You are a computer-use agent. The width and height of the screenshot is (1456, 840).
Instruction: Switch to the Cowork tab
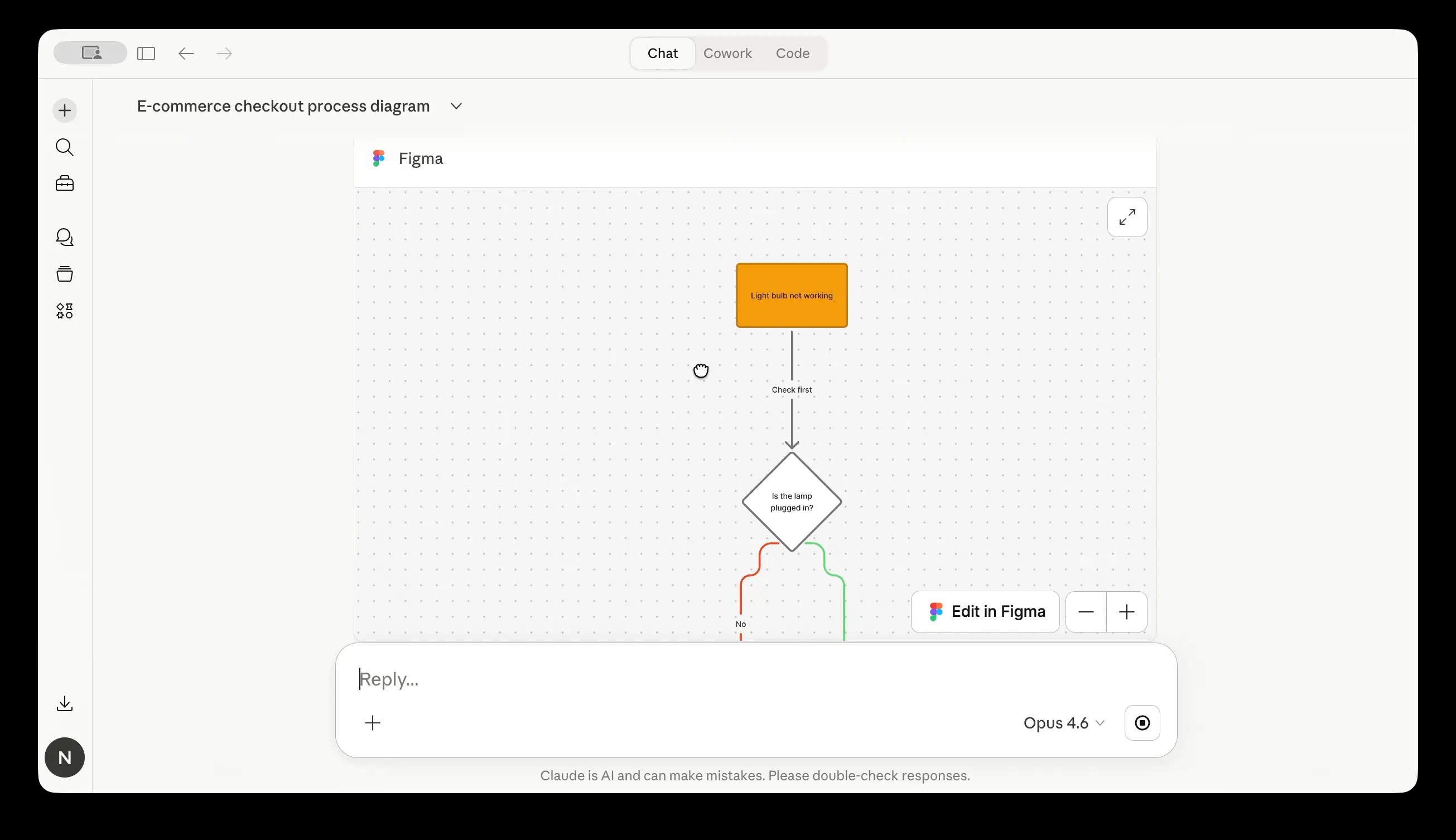(727, 53)
